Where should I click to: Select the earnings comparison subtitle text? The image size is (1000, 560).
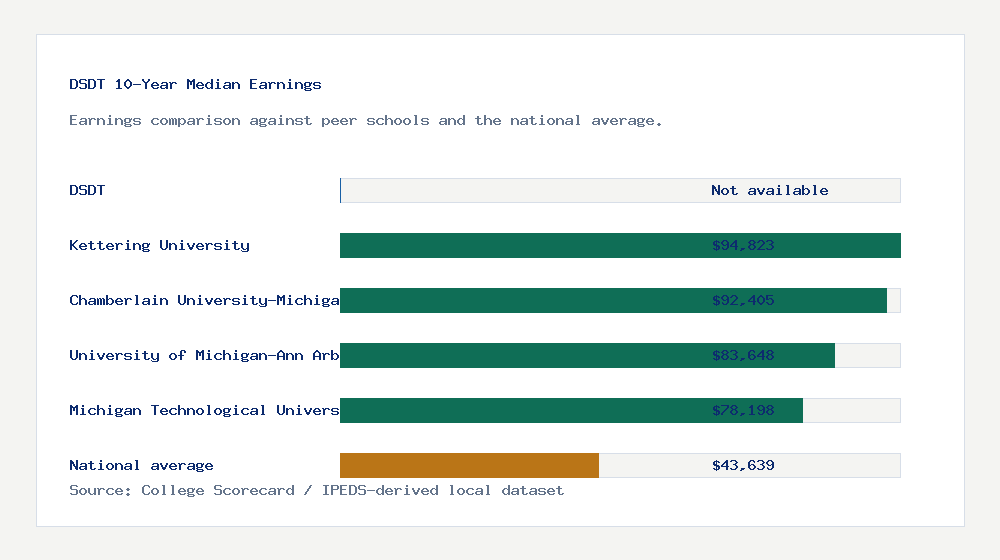[x=365, y=121]
